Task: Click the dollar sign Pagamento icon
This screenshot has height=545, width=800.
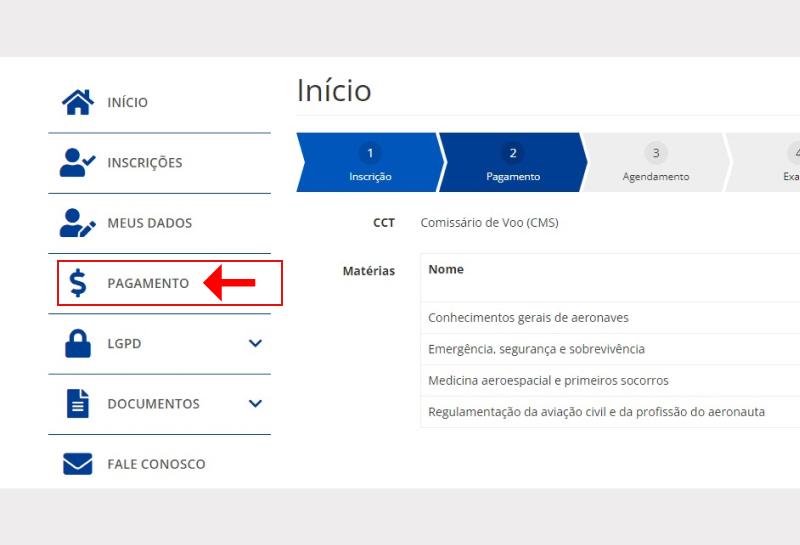Action: click(x=78, y=284)
